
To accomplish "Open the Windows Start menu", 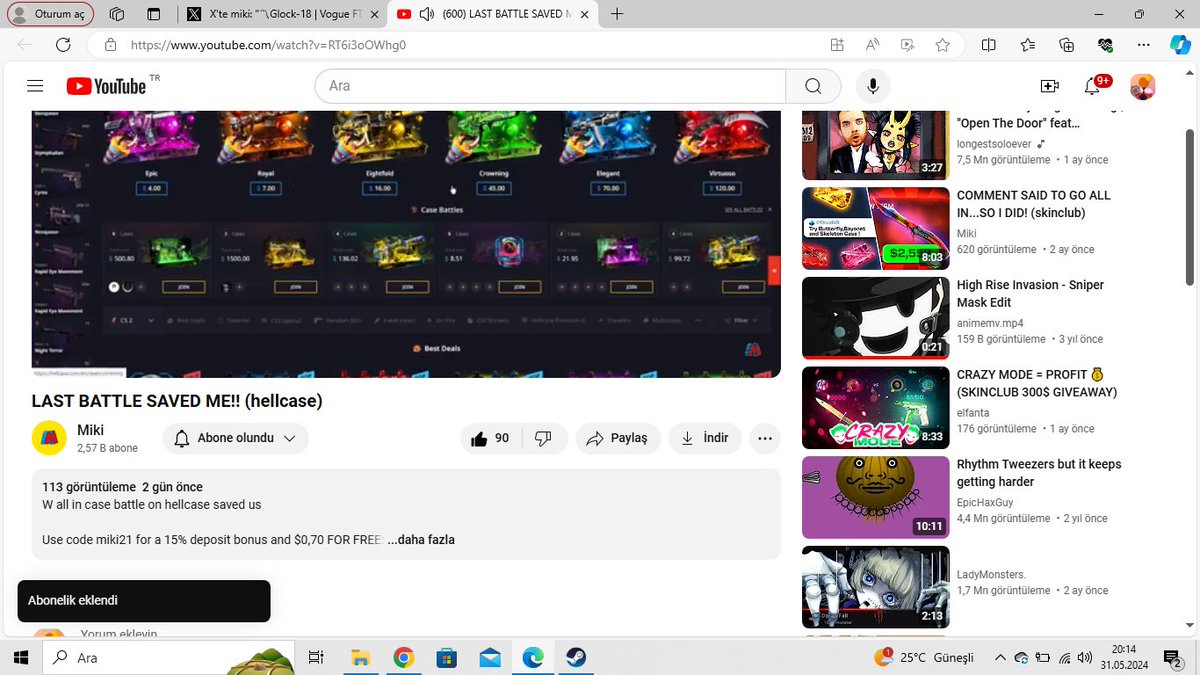I will (20, 658).
